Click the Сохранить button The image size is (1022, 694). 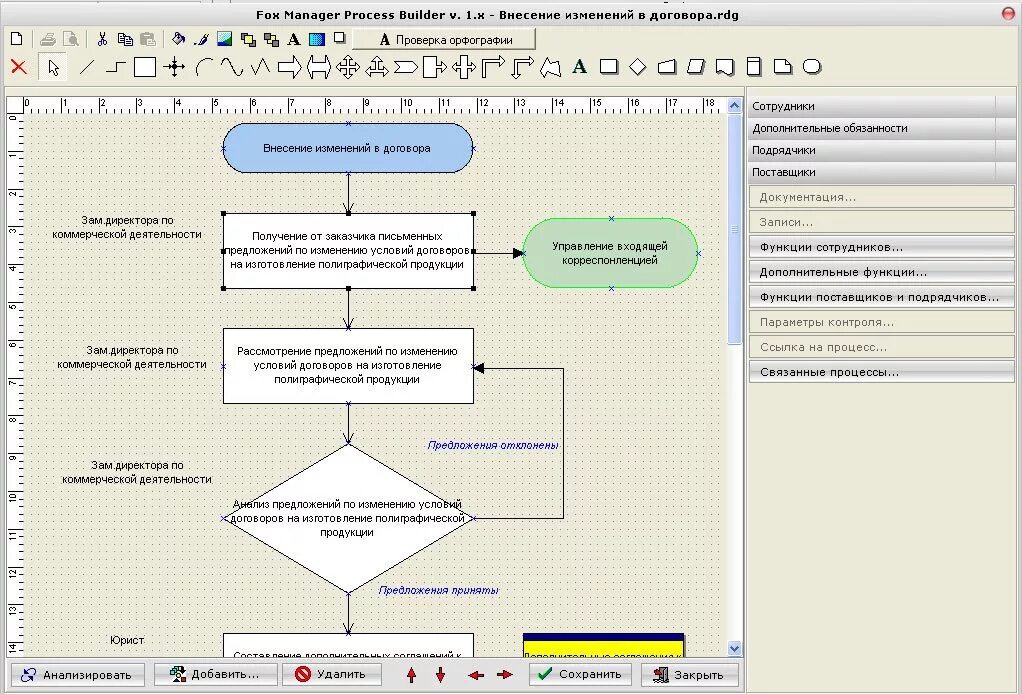pyautogui.click(x=580, y=674)
